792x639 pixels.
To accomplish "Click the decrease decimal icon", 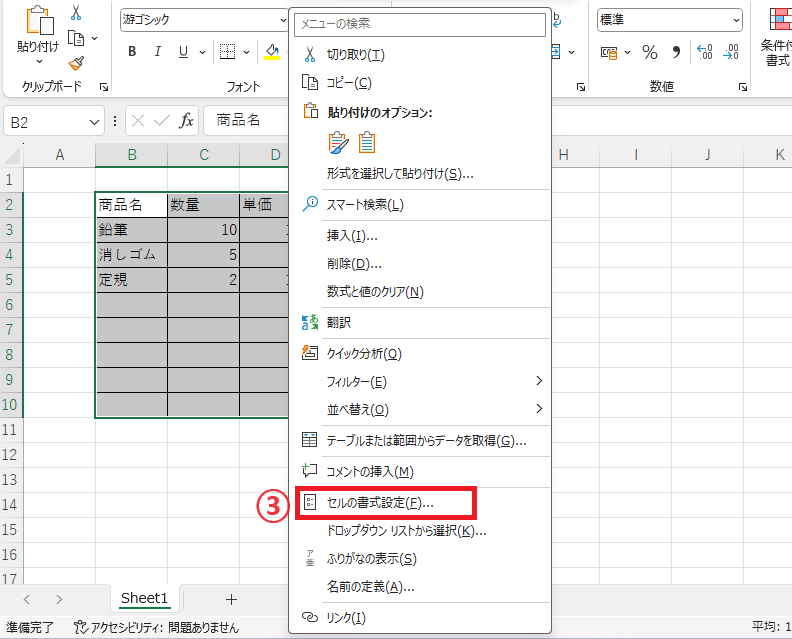I will coord(731,52).
